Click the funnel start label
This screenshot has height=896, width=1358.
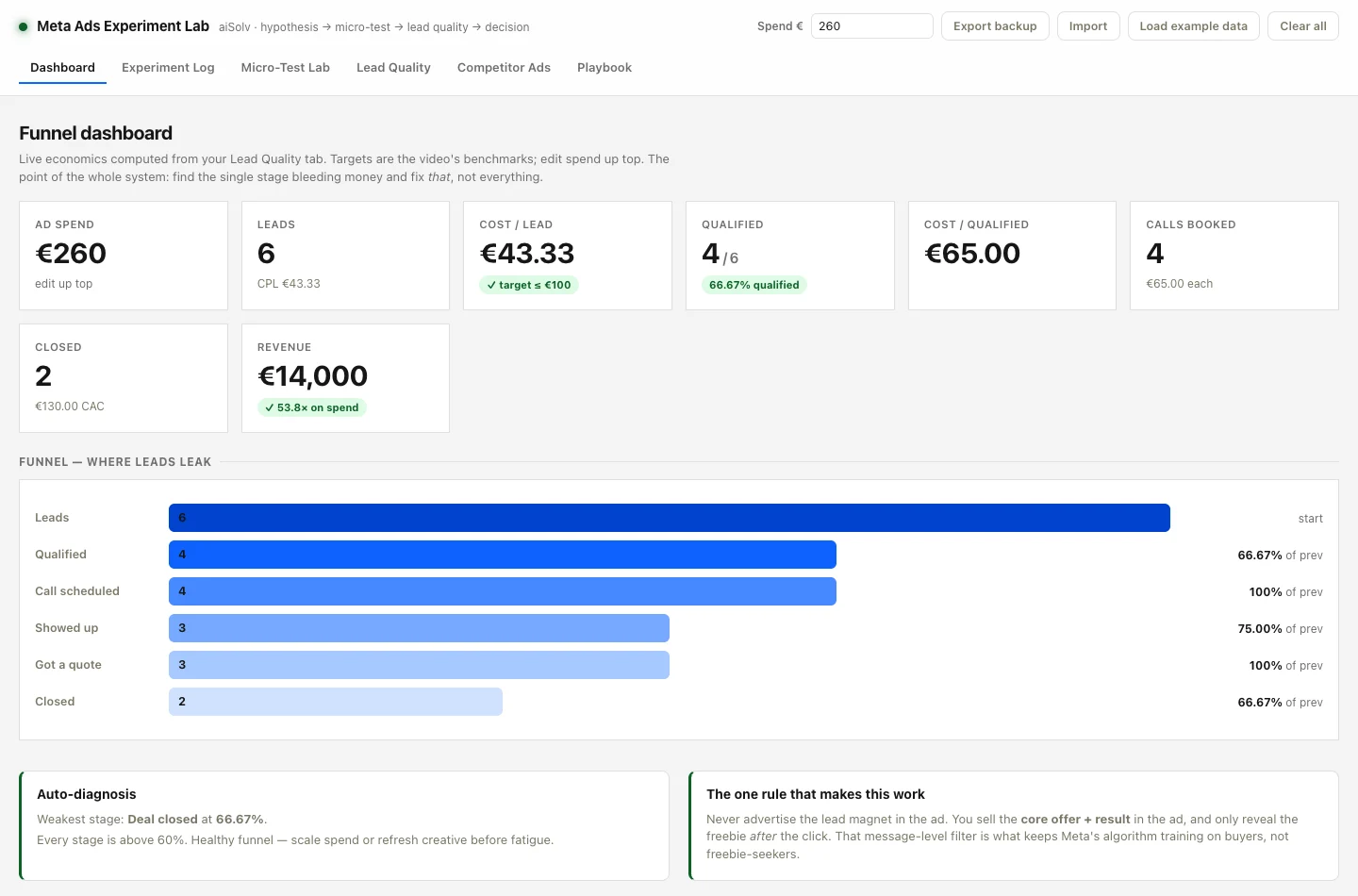click(x=1310, y=519)
